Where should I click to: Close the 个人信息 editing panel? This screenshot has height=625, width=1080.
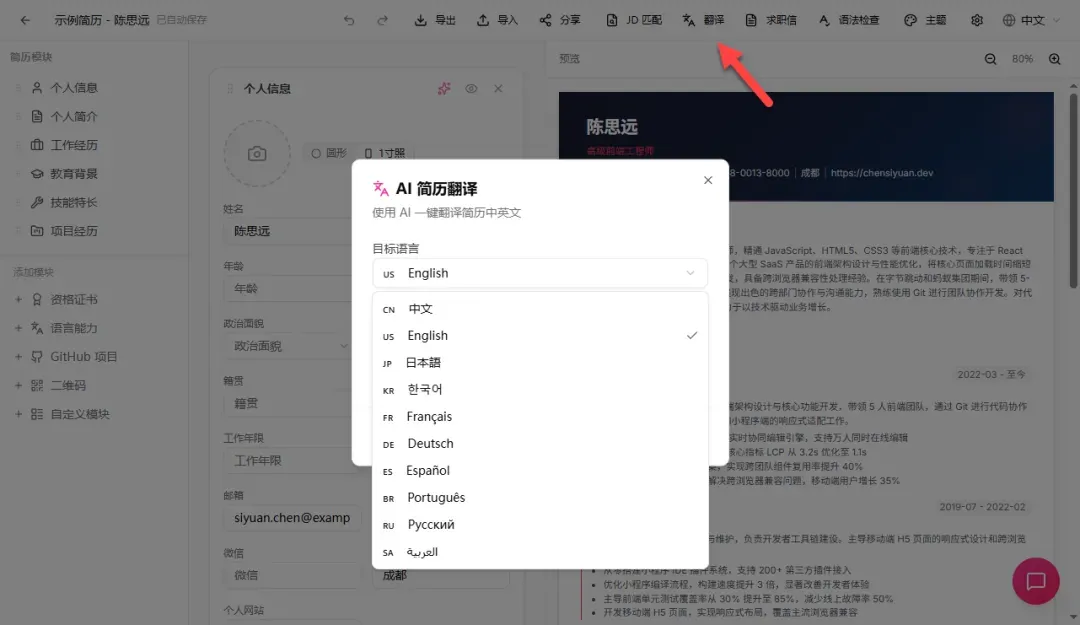498,88
